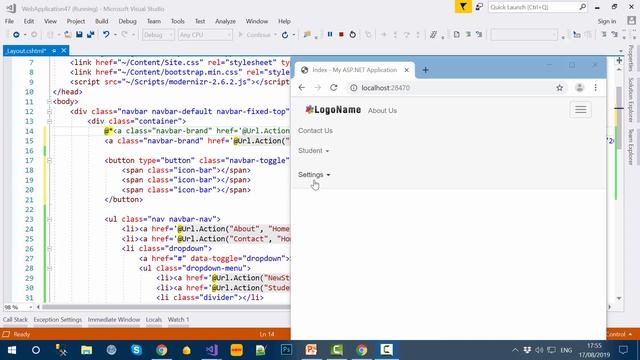Stop debugging with red square icon
Image resolution: width=640 pixels, height=360 pixels.
341,35
